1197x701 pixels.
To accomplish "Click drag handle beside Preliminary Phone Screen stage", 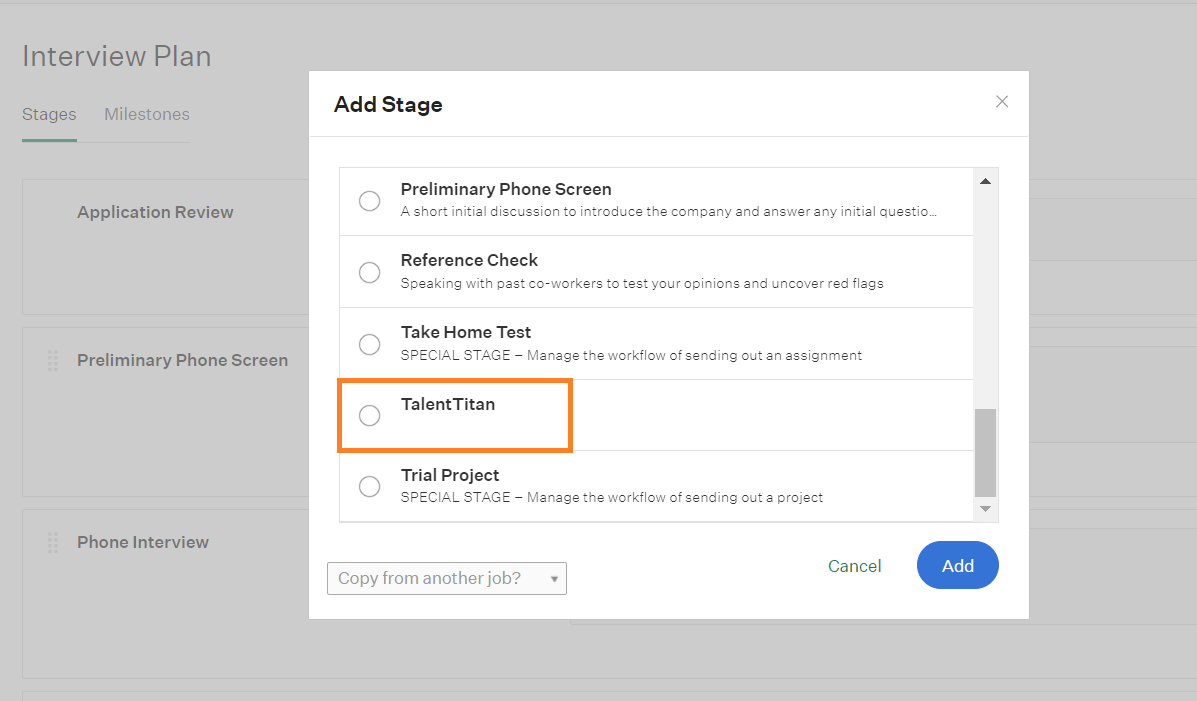I will pos(53,360).
